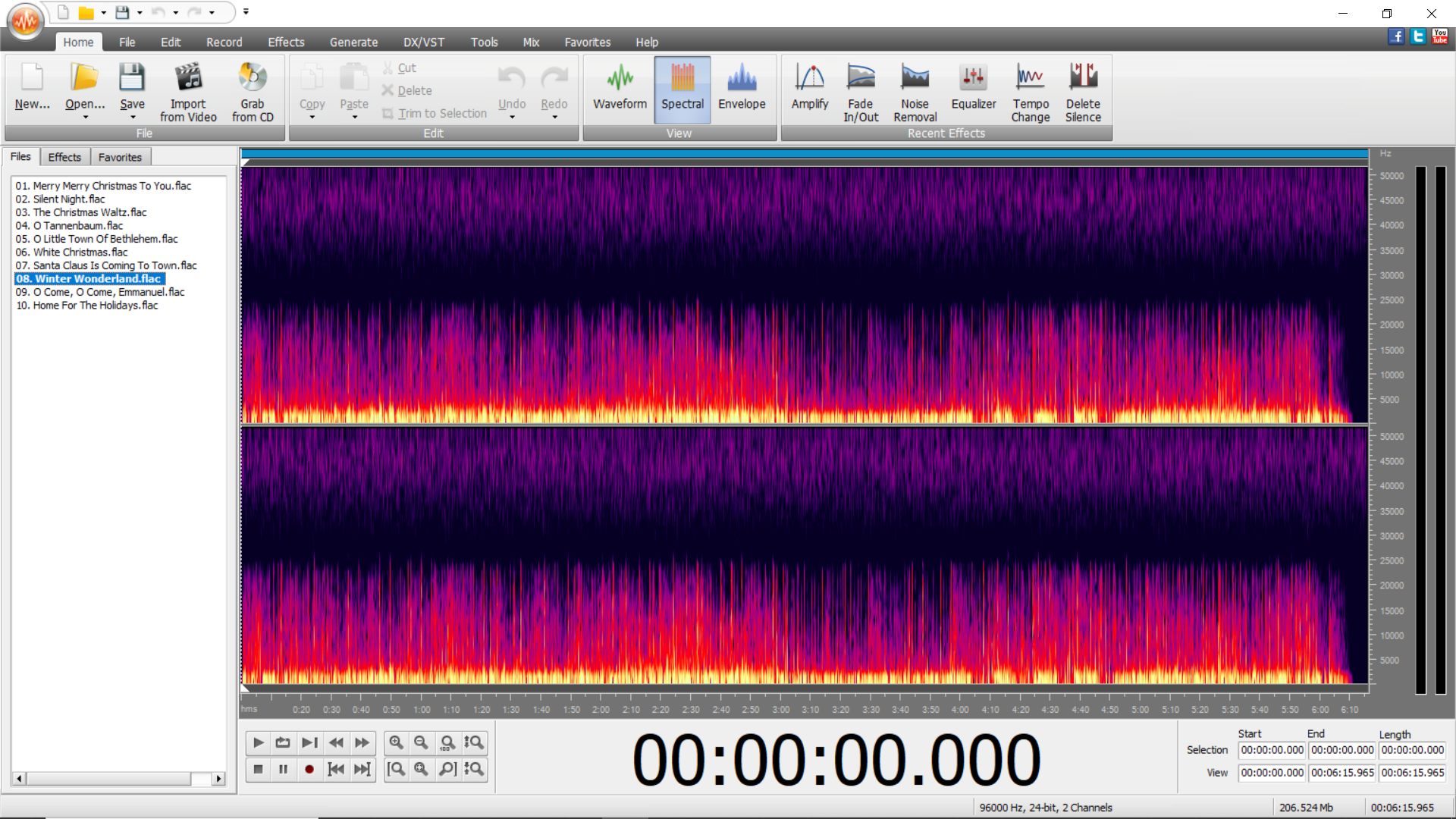1456x819 pixels.
Task: Start recording with the red record button
Action: tap(309, 769)
